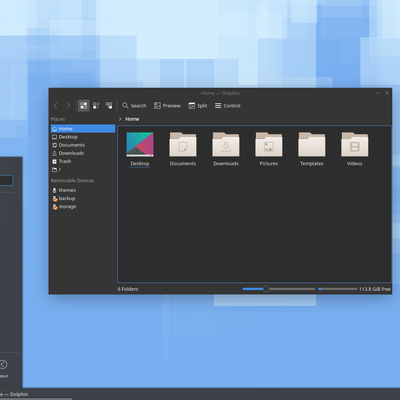
Task: Click the Dolphin taskbar entry
Action: coord(35,394)
